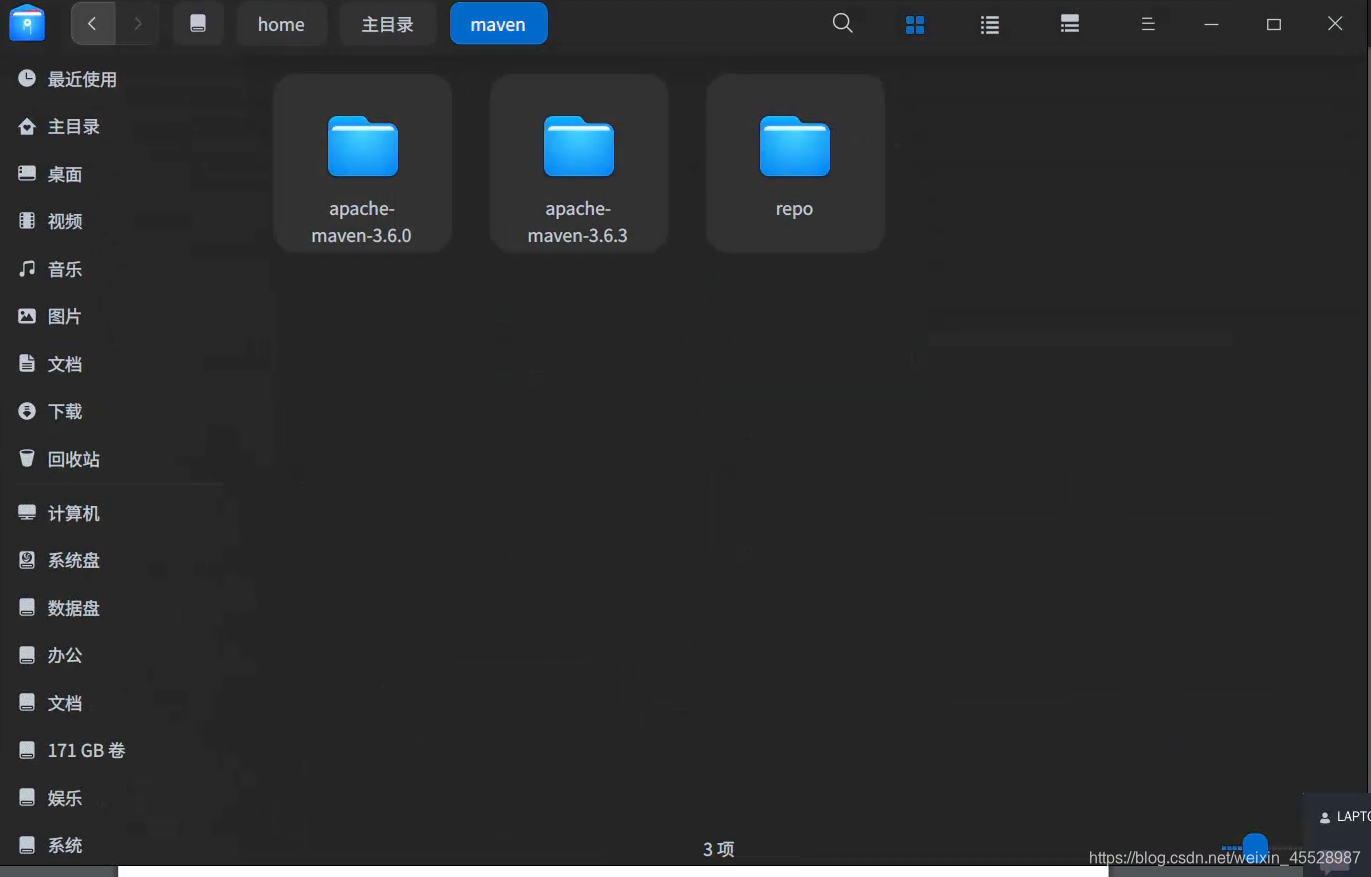Click the download icon beside 下载
Screen dimensions: 1371x877
[27, 410]
